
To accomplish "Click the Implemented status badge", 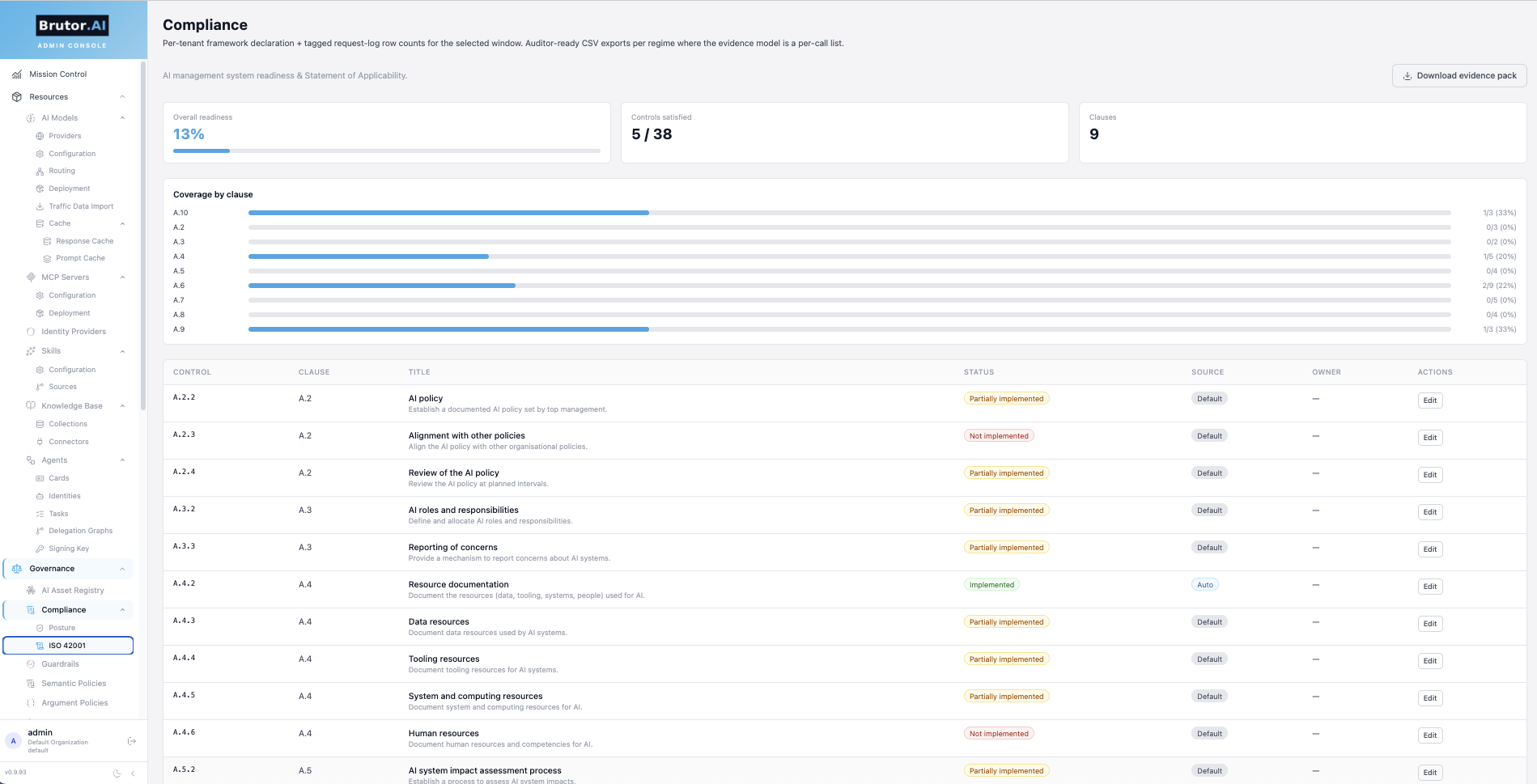I will pyautogui.click(x=991, y=585).
